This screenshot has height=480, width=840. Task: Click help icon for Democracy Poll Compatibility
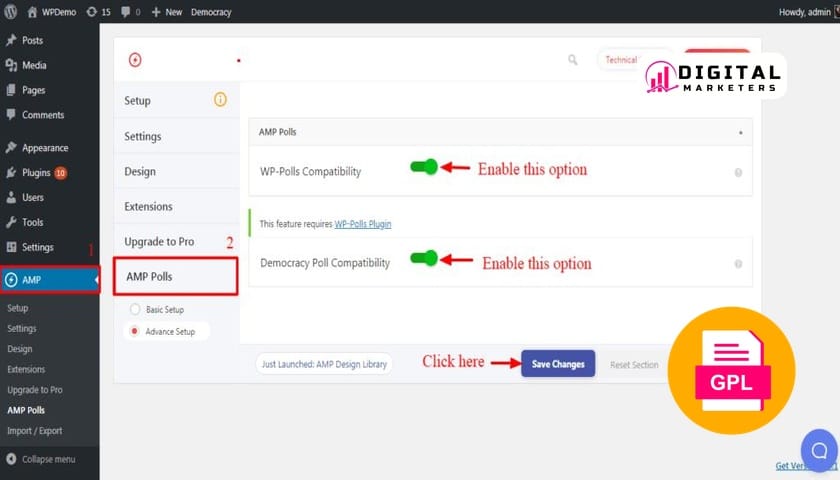coord(738,264)
